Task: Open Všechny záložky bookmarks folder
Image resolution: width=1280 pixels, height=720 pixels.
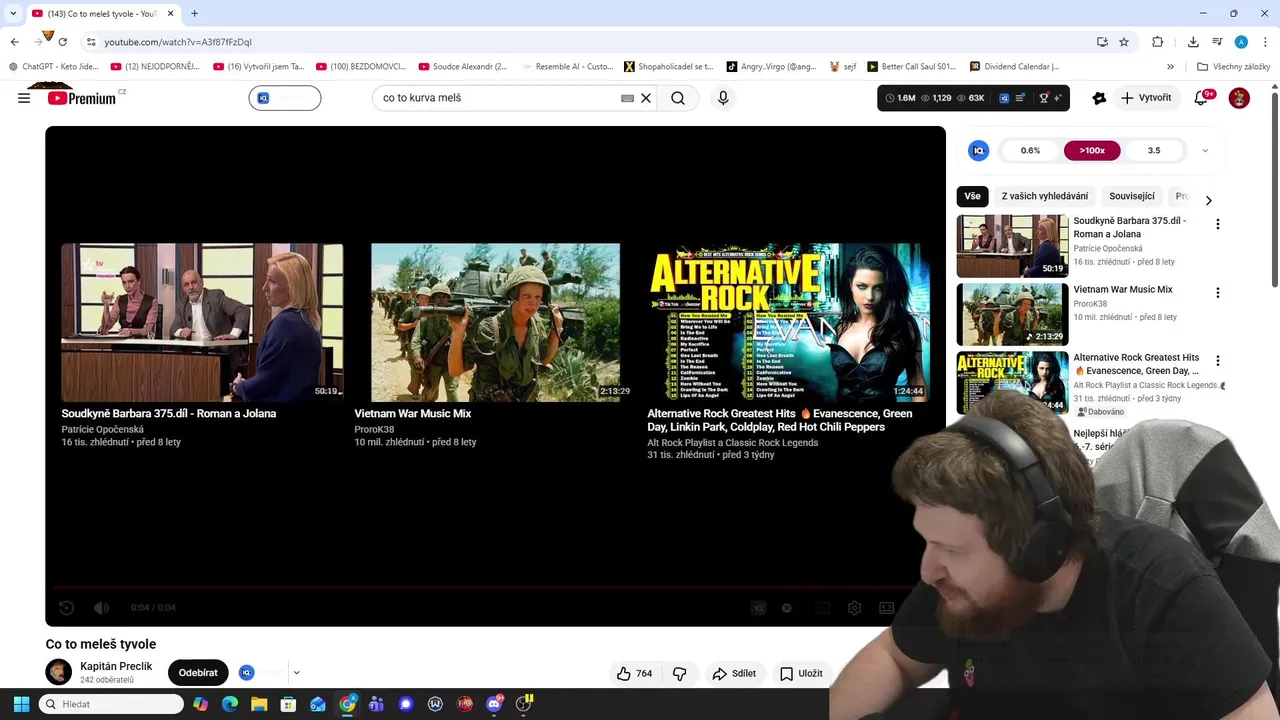Action: point(1233,67)
